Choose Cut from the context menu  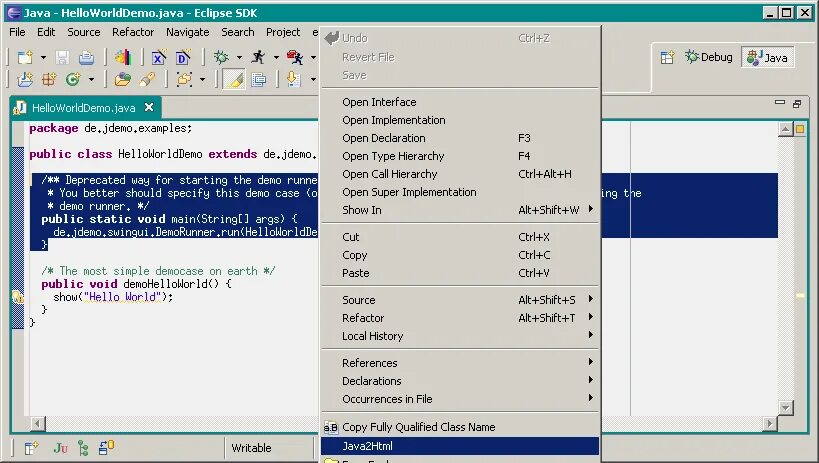(x=460, y=237)
